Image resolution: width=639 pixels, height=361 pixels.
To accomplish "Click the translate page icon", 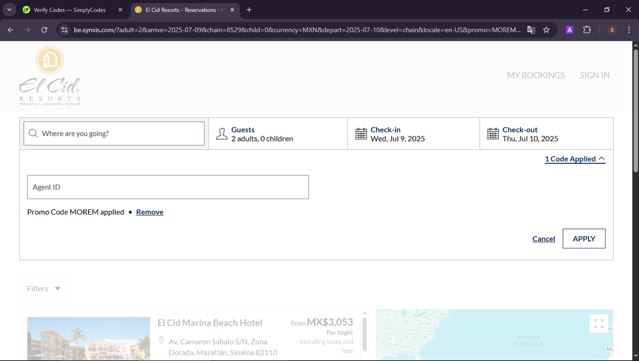I will point(531,30).
